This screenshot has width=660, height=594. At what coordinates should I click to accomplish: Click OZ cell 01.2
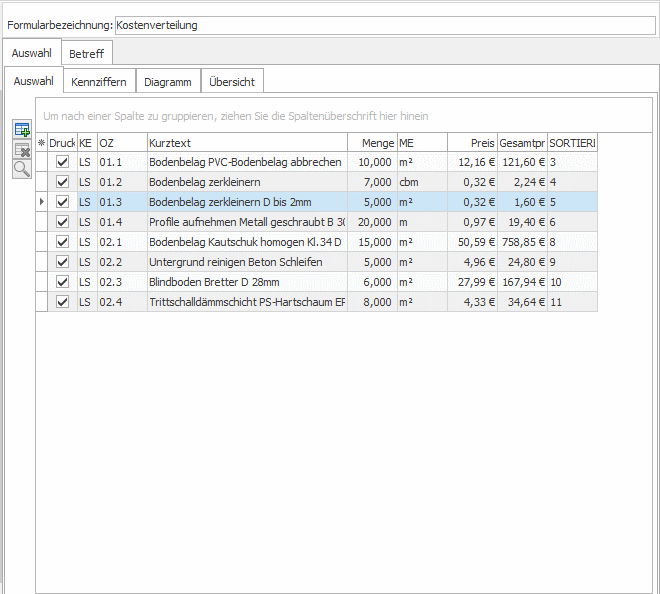coord(122,182)
